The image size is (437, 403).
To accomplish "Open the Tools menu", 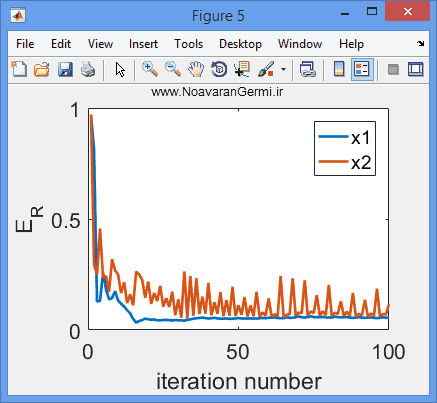I will pos(189,44).
